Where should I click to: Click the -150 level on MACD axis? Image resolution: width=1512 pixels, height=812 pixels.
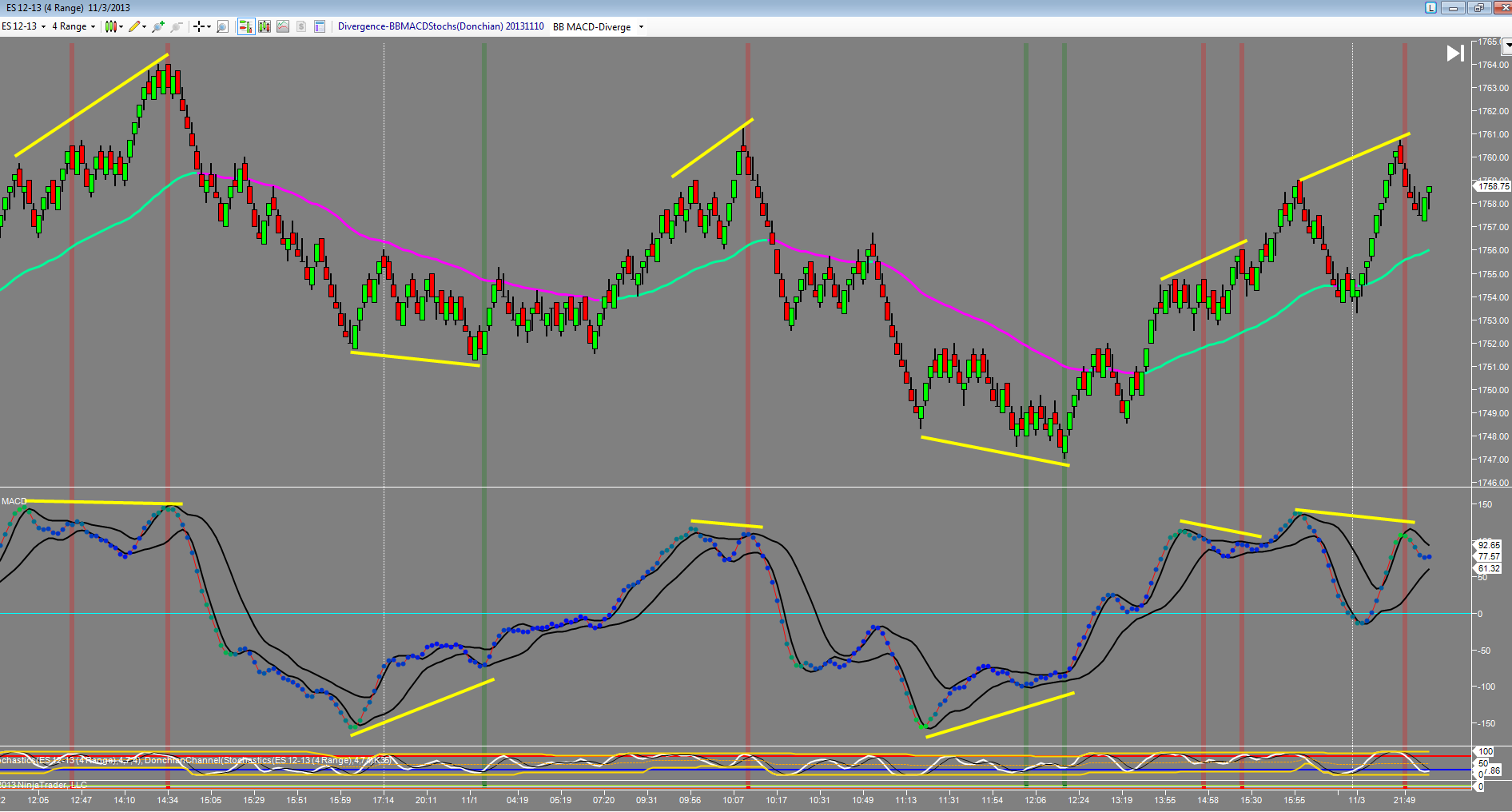coord(1486,723)
